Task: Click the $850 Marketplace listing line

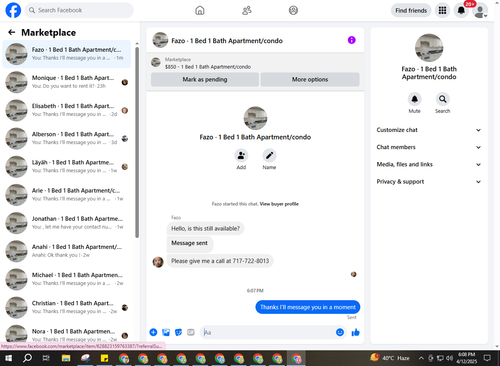Action: tap(208, 67)
